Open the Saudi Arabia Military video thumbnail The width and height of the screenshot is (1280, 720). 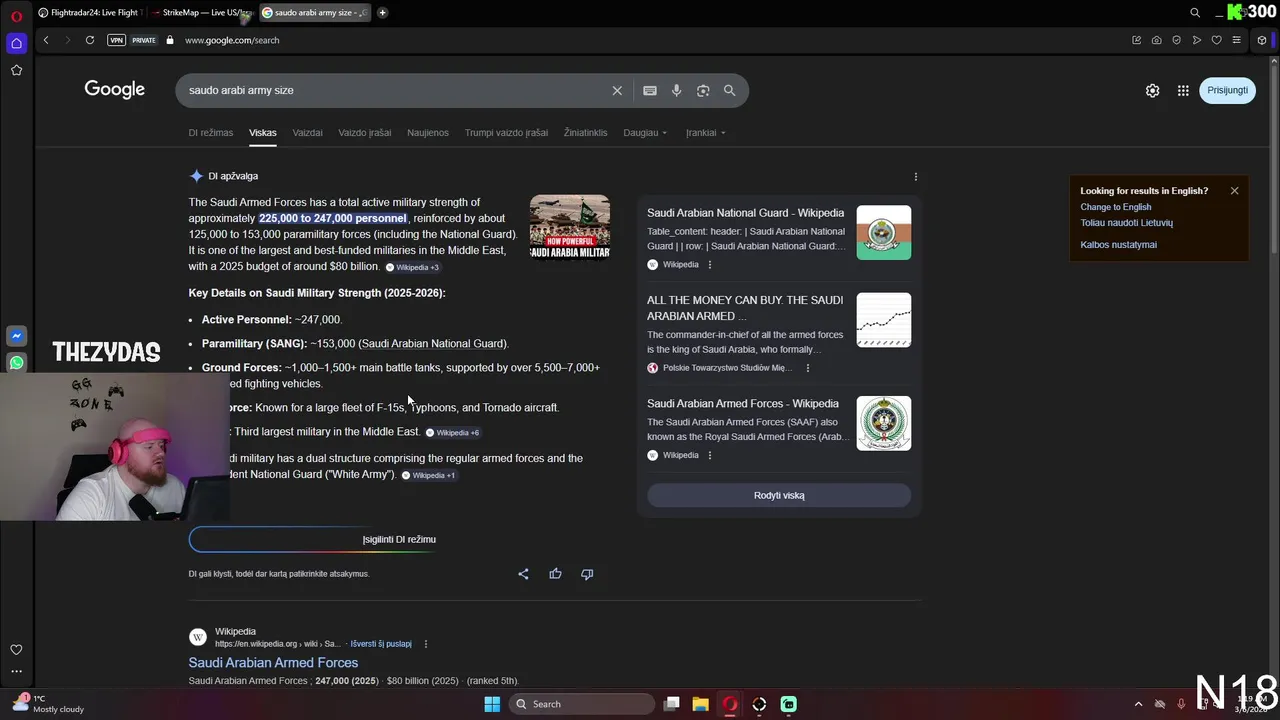[x=570, y=227]
